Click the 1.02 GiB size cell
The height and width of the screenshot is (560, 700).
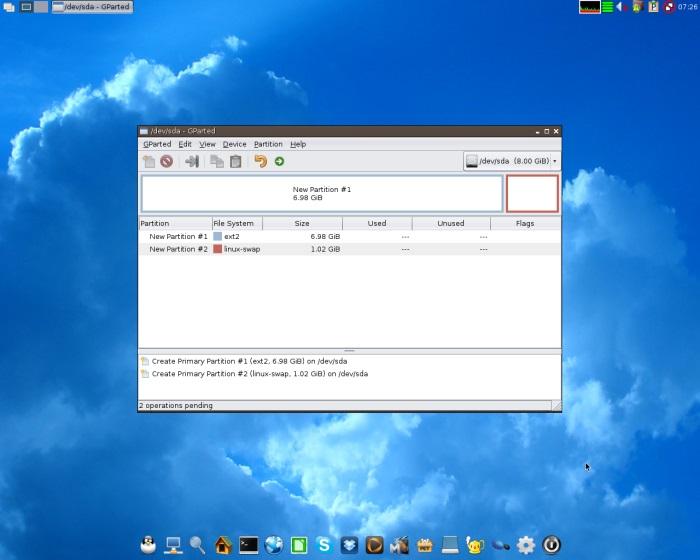point(325,249)
